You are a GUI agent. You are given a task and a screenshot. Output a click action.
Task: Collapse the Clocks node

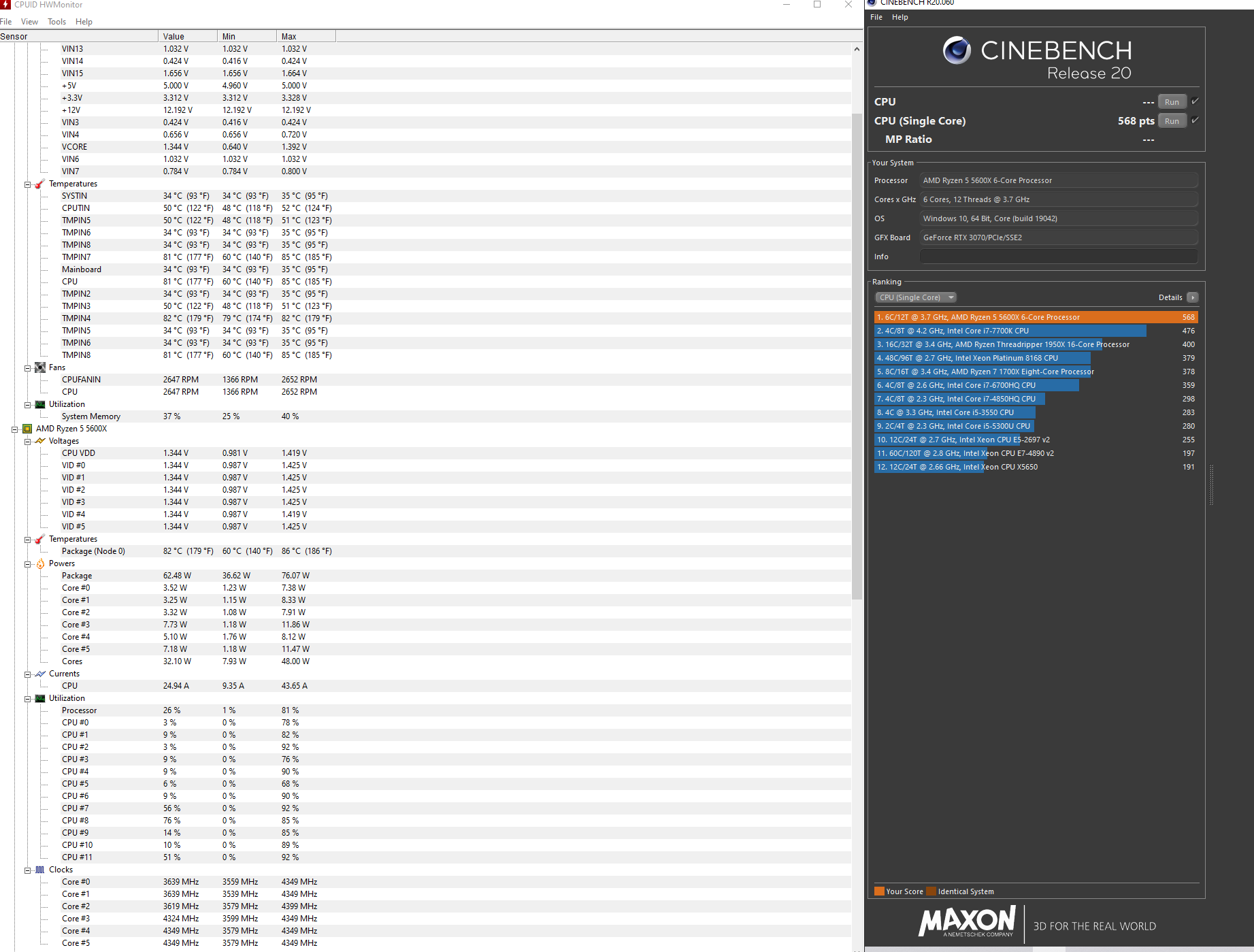tap(28, 870)
